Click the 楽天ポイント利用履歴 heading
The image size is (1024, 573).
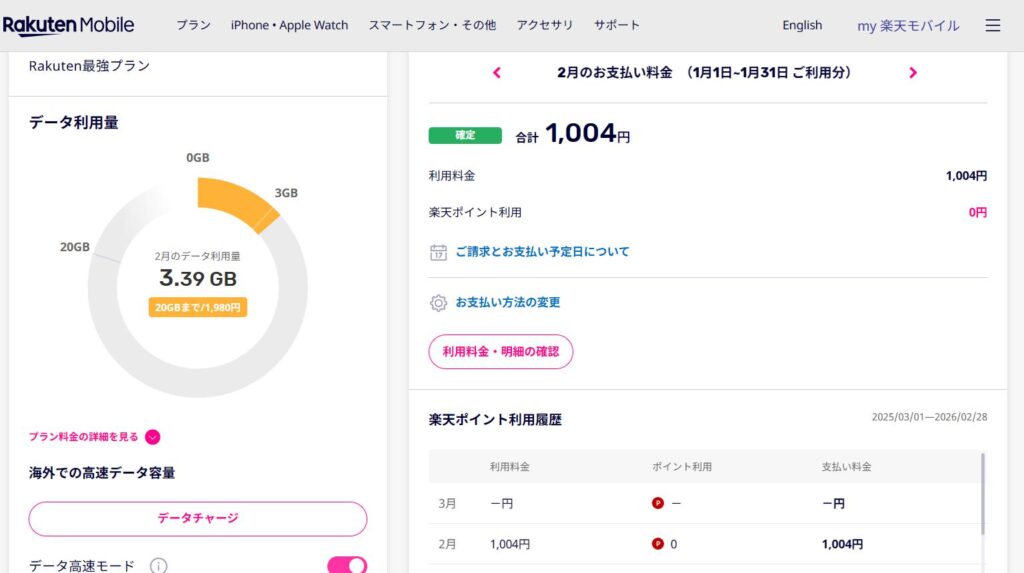click(495, 419)
